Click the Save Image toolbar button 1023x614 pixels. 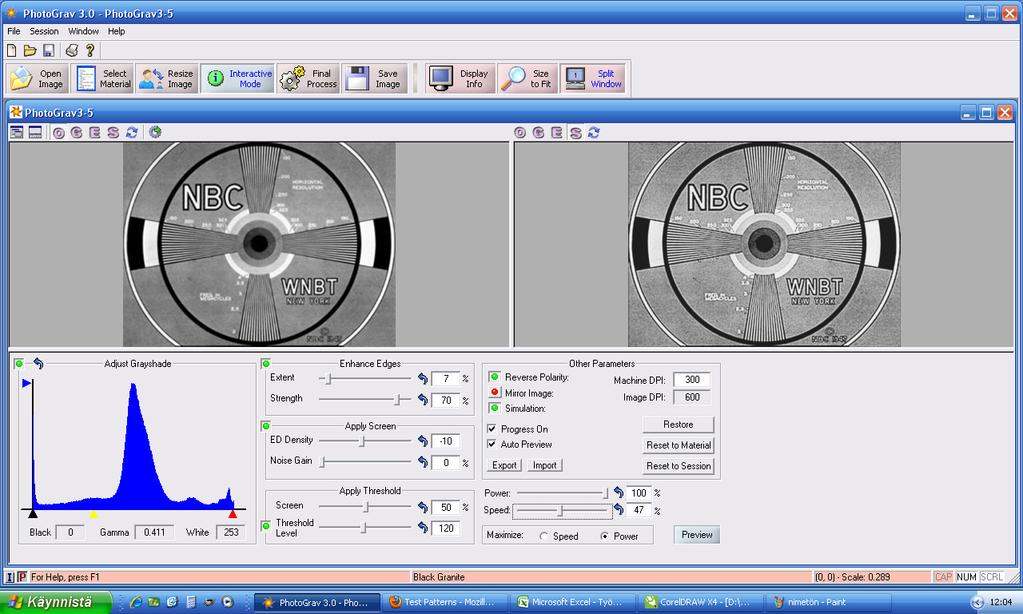tap(374, 78)
